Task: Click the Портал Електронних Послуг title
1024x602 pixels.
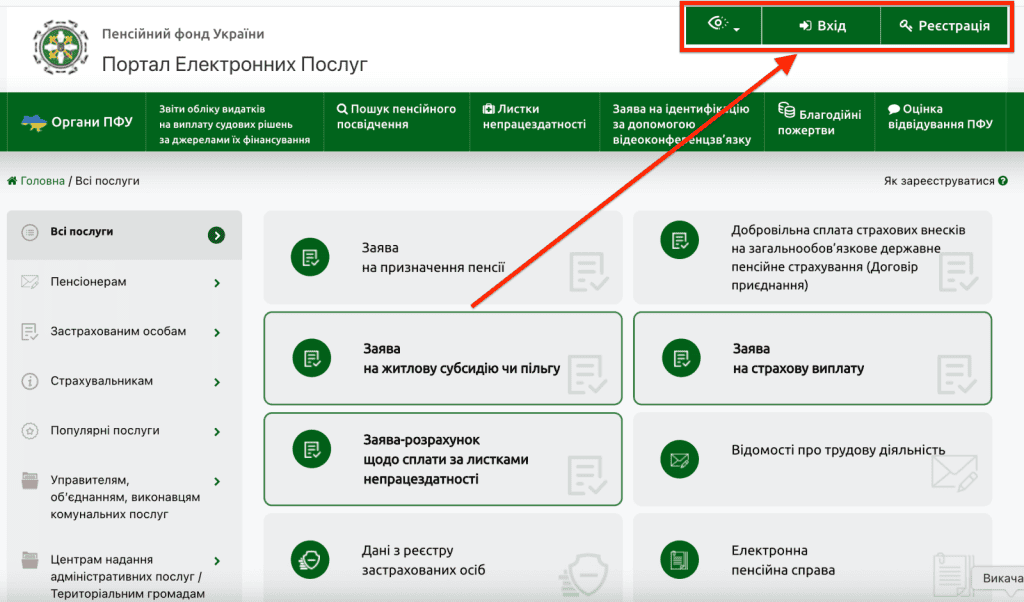Action: (x=234, y=64)
